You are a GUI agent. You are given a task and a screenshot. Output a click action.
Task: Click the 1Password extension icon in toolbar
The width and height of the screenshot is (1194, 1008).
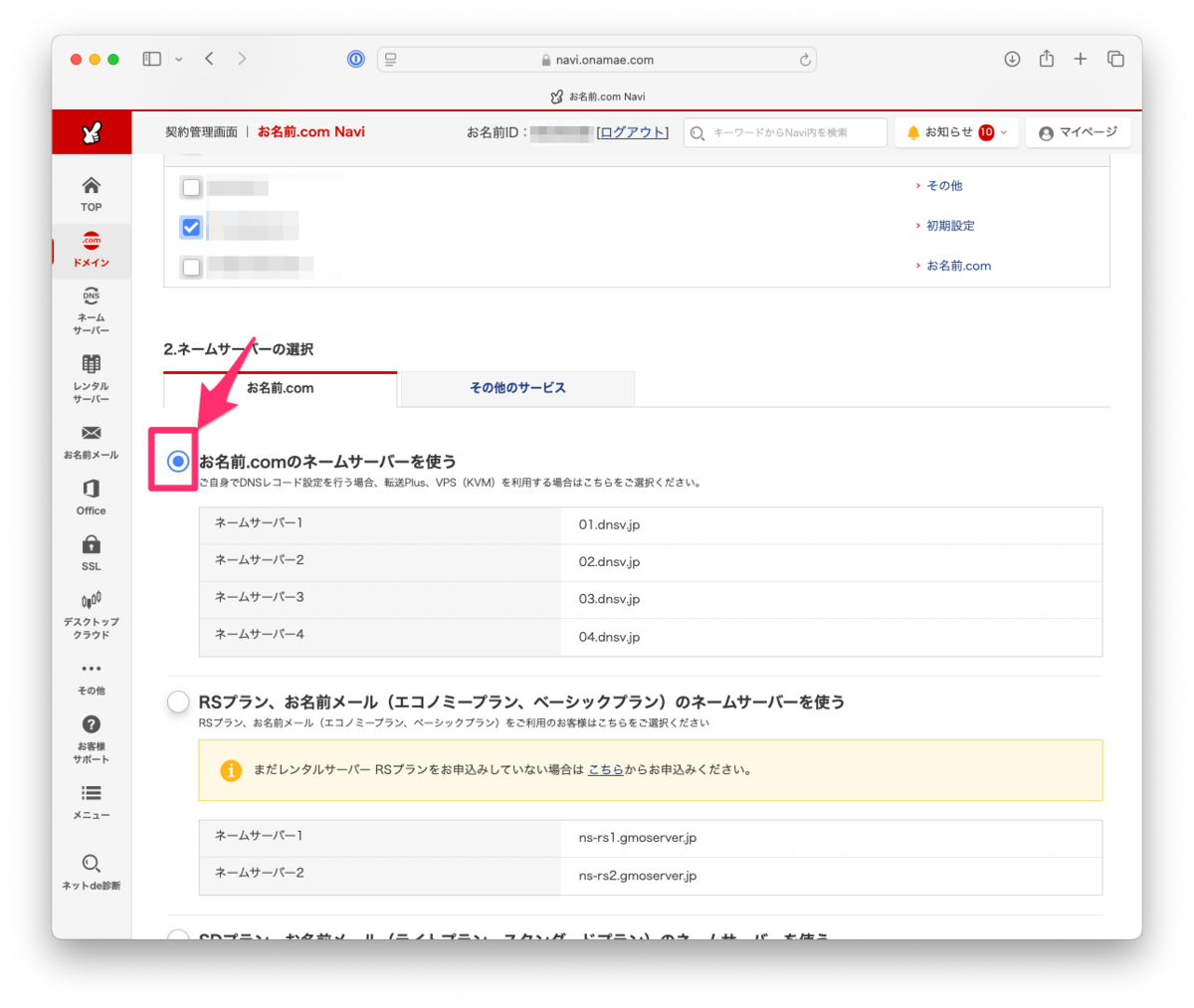tap(355, 60)
